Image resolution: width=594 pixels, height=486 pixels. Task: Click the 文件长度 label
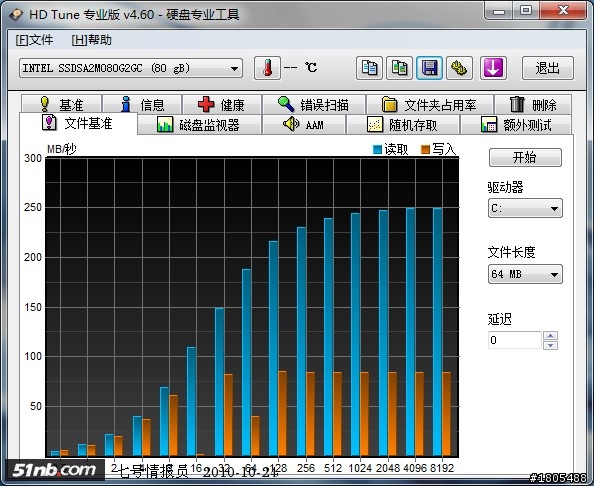pyautogui.click(x=511, y=252)
